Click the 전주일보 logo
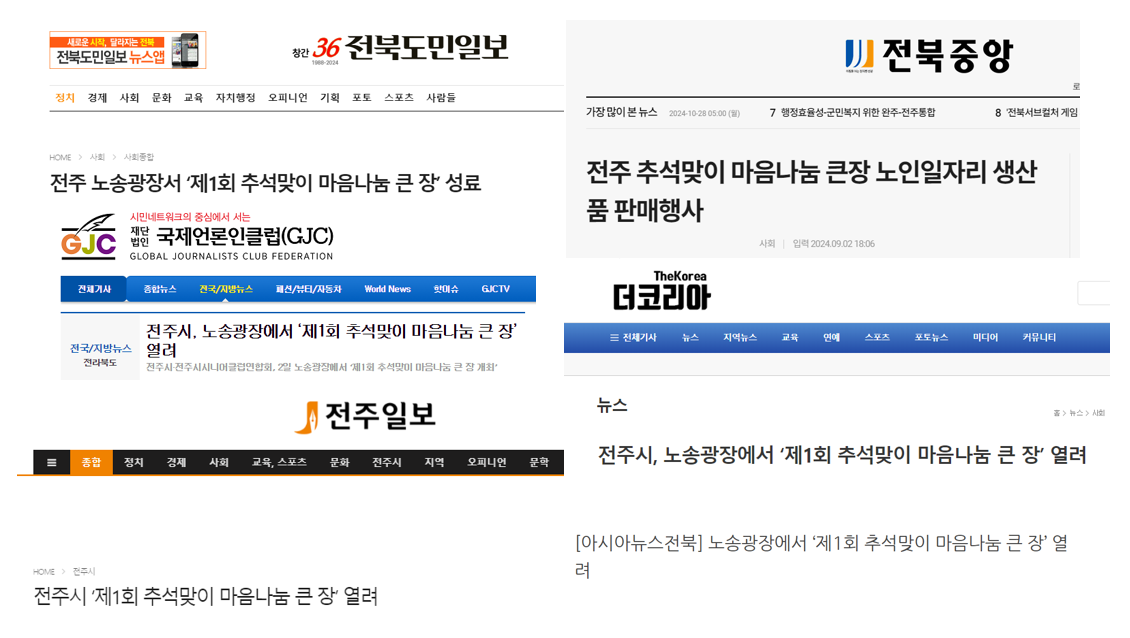1130x638 pixels. pos(365,415)
